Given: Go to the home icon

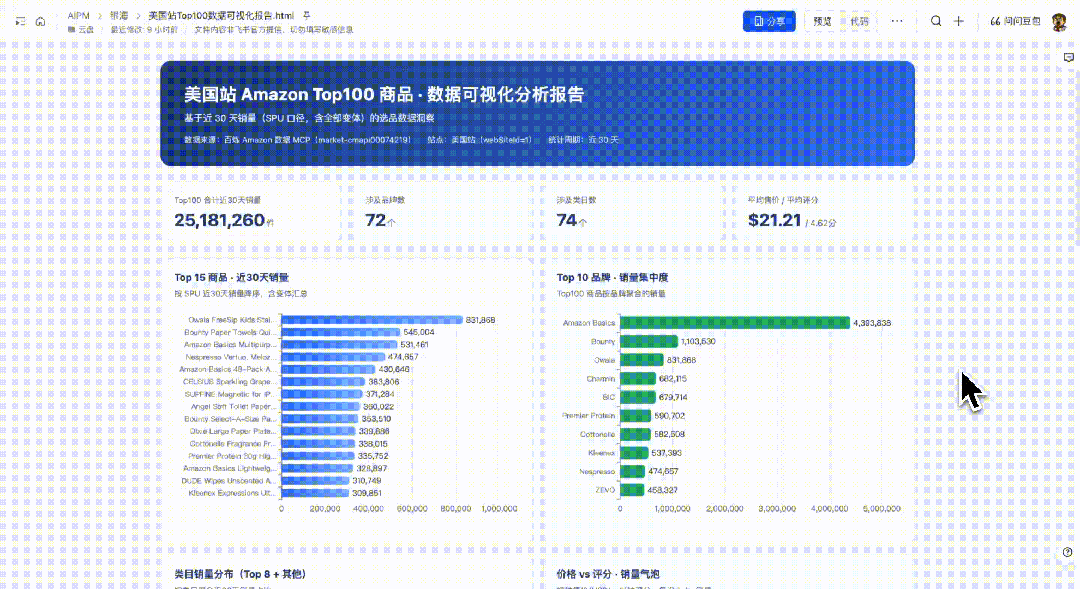Looking at the screenshot, I should (41, 21).
